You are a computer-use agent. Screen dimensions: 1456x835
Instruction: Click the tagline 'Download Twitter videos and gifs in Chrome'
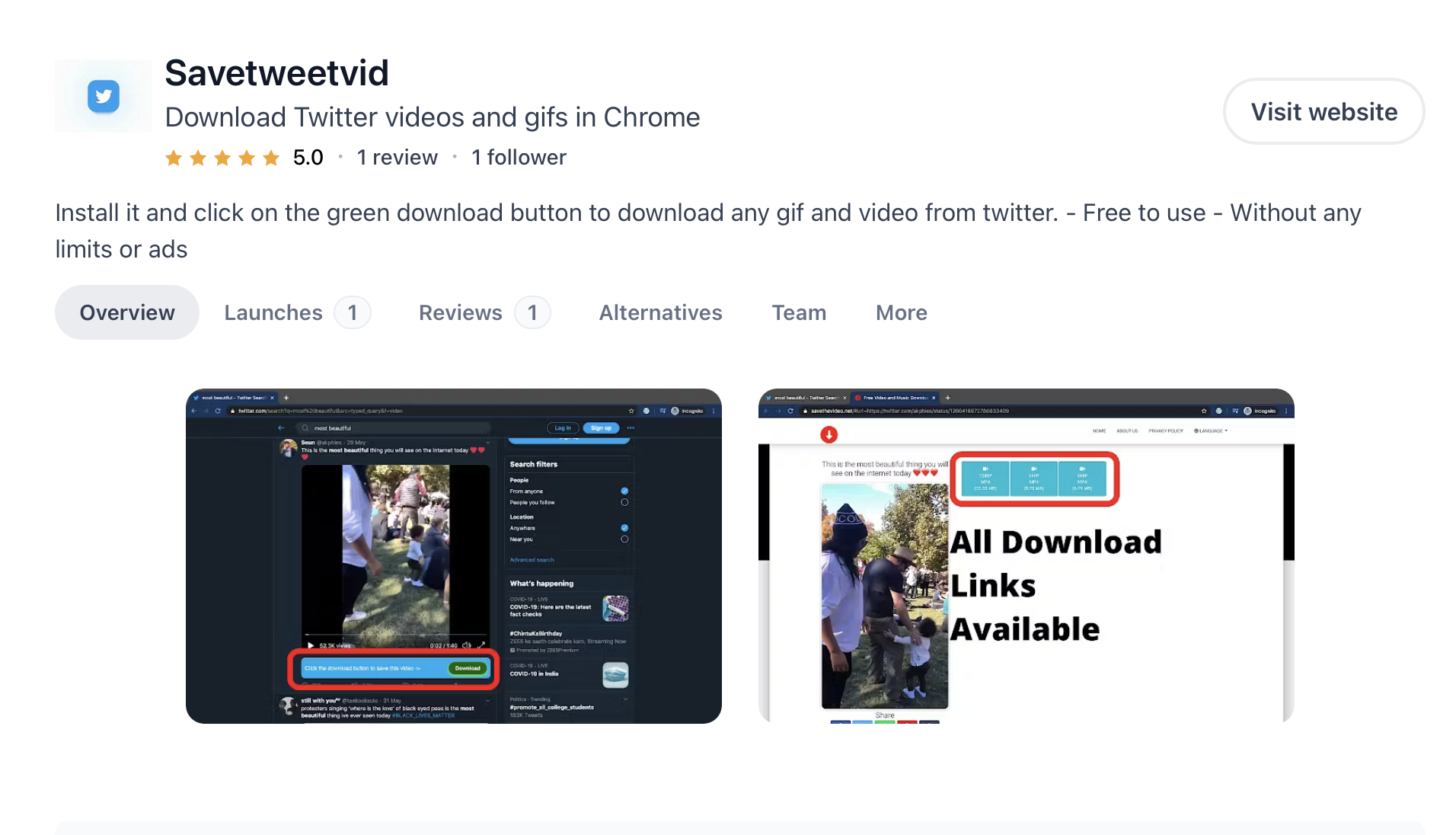(x=432, y=117)
